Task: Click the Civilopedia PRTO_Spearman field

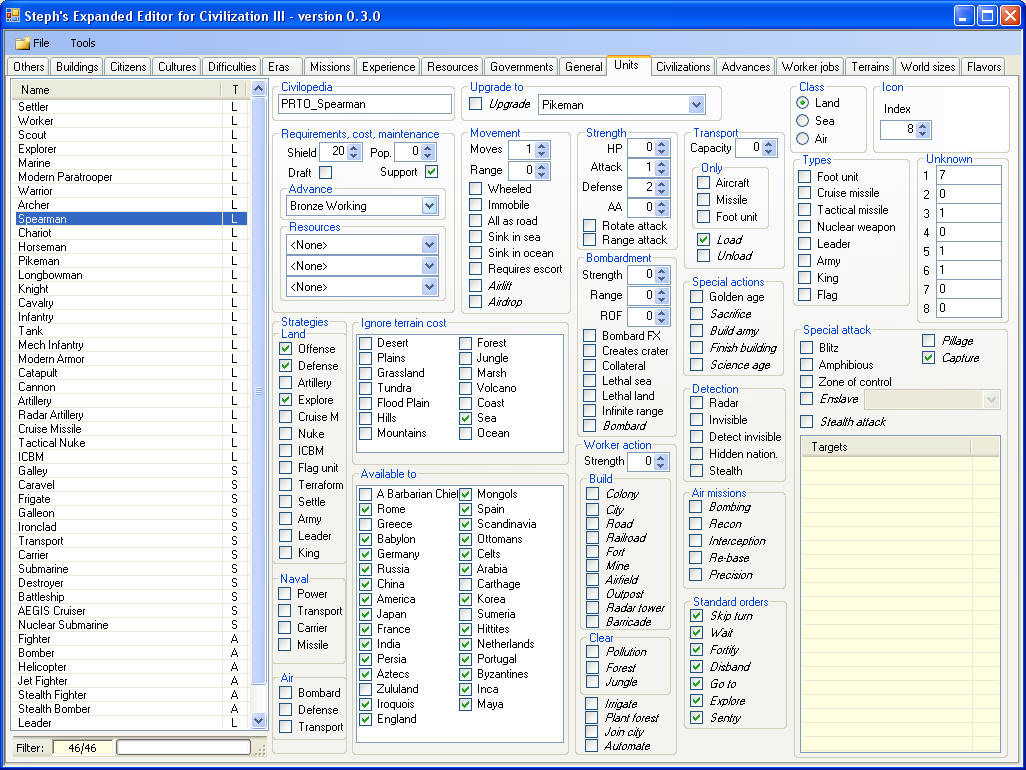Action: pos(364,104)
